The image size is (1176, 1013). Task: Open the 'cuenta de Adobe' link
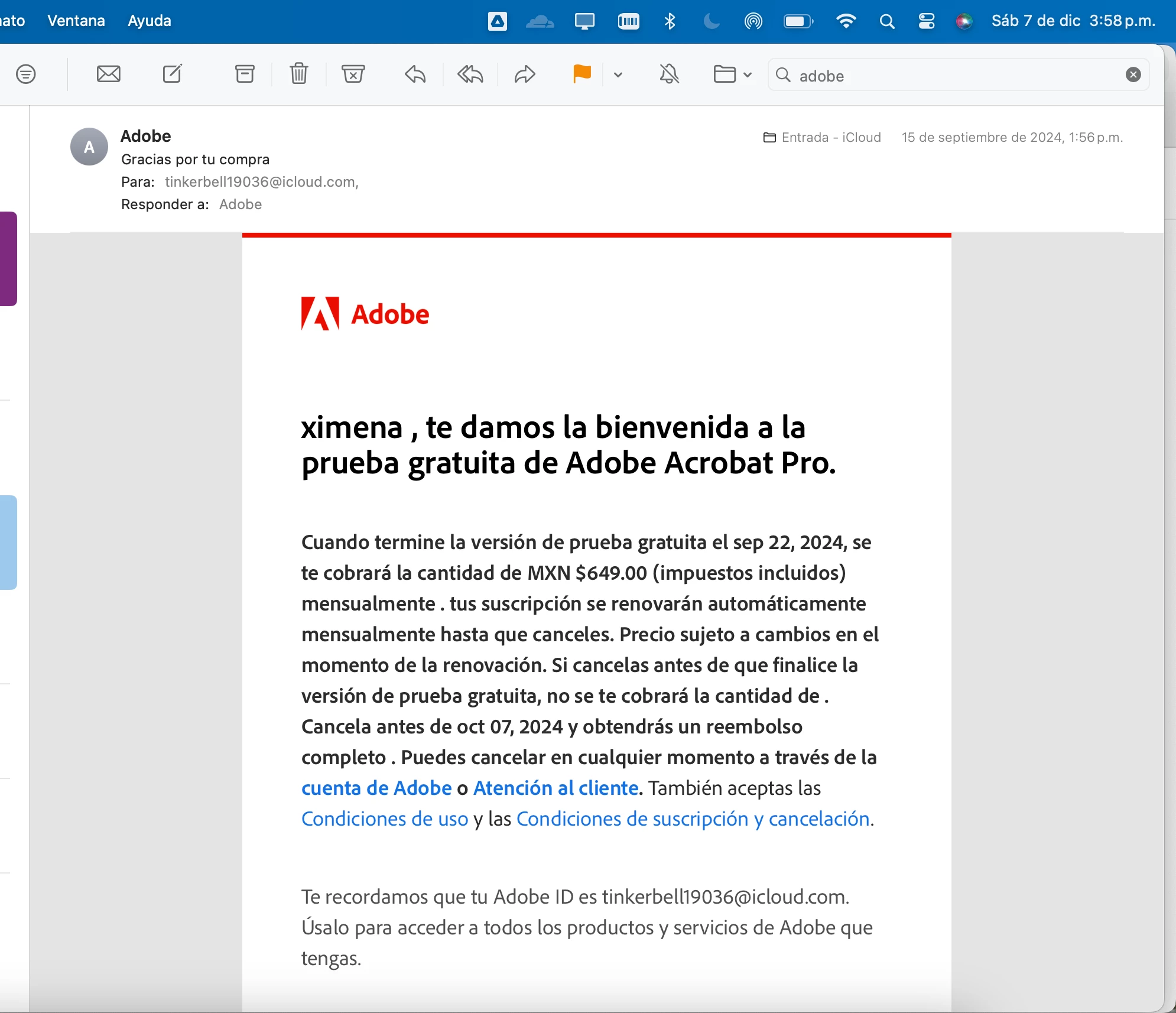tap(376, 788)
